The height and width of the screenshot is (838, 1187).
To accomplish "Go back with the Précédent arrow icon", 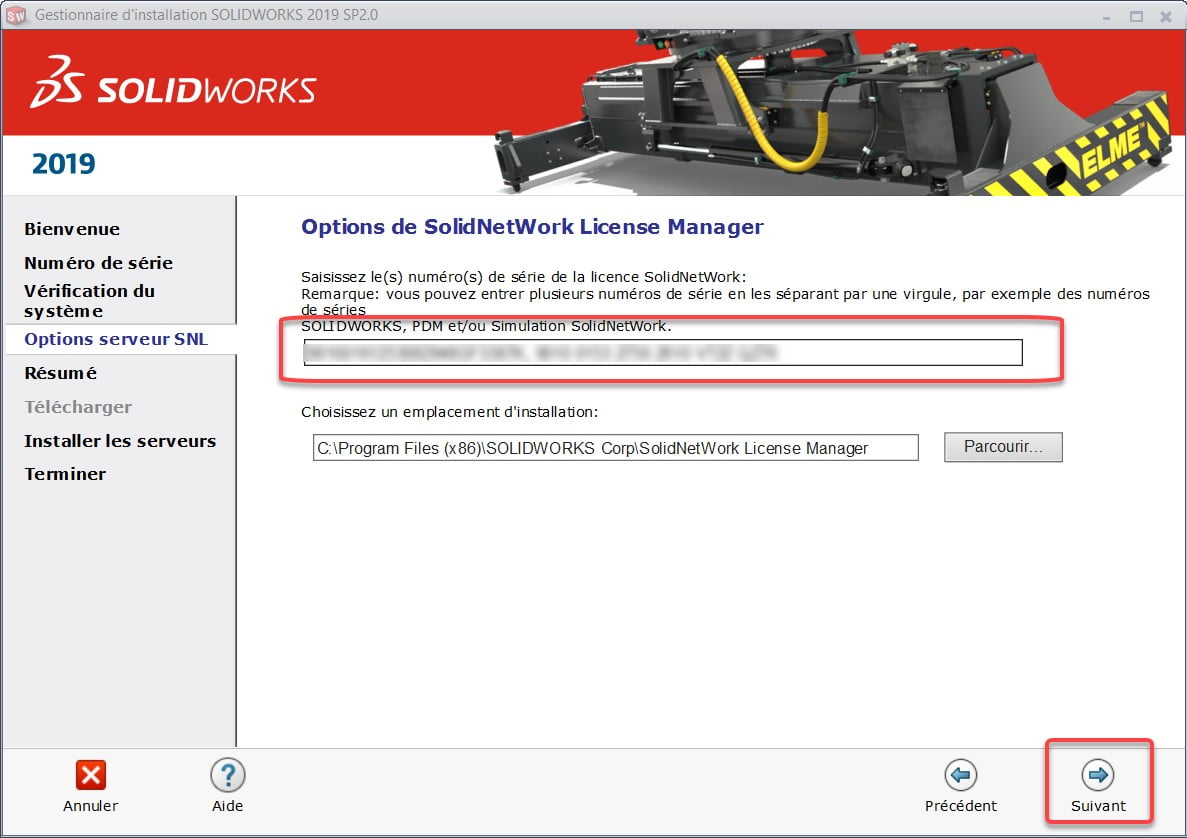I will [x=961, y=775].
